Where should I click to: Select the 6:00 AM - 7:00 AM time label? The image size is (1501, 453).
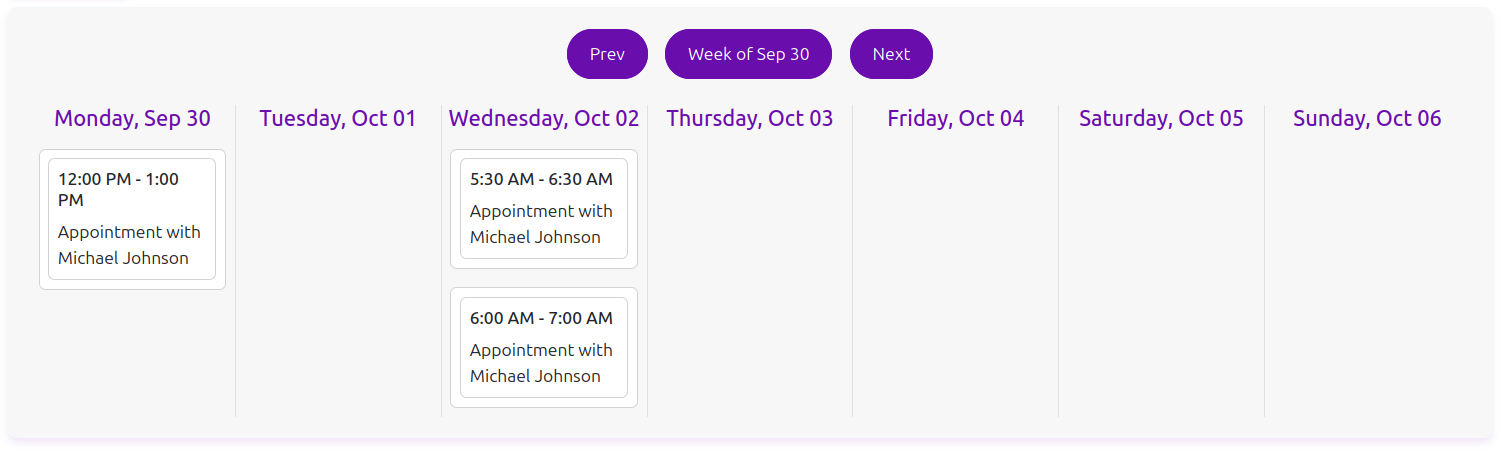(541, 318)
